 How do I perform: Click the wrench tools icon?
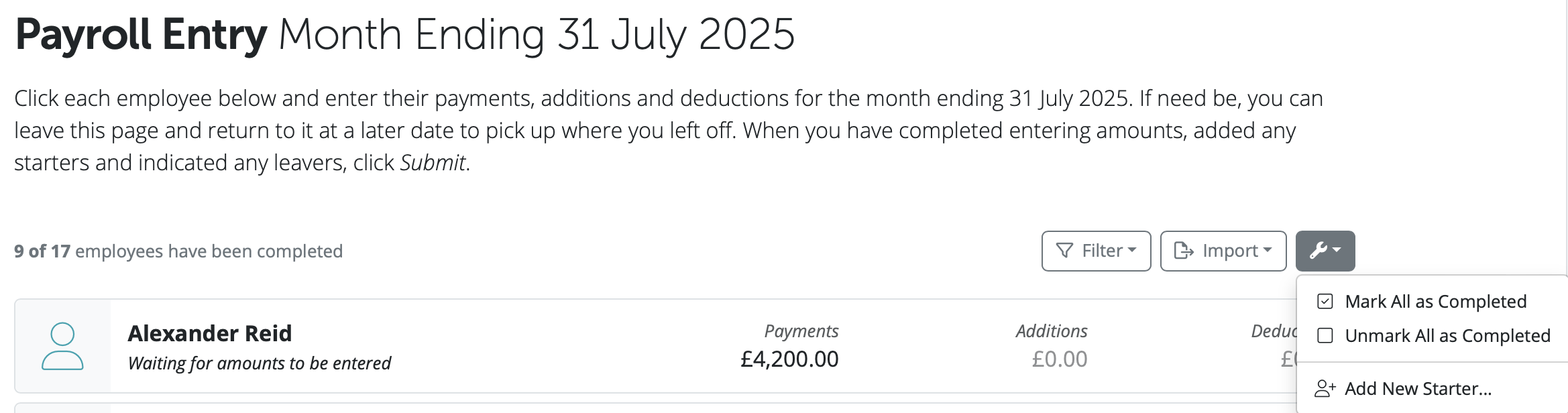click(1318, 251)
